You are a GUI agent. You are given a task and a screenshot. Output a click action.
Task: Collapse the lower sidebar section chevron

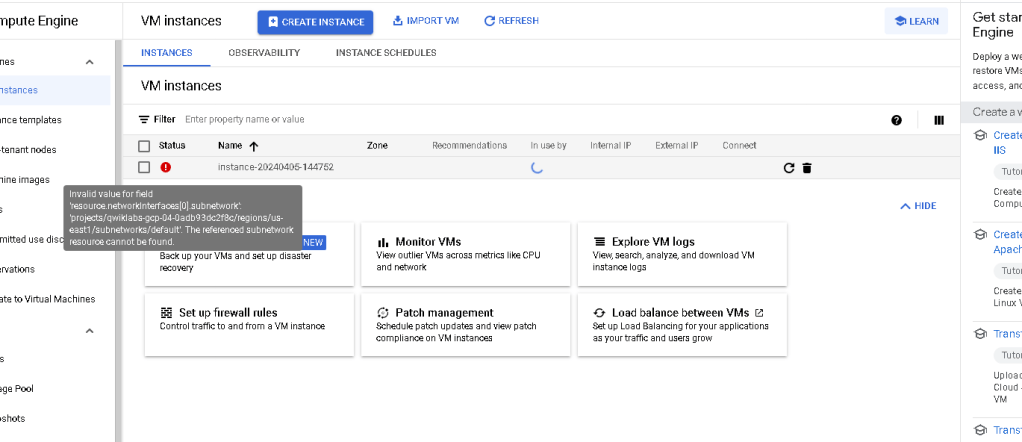90,331
